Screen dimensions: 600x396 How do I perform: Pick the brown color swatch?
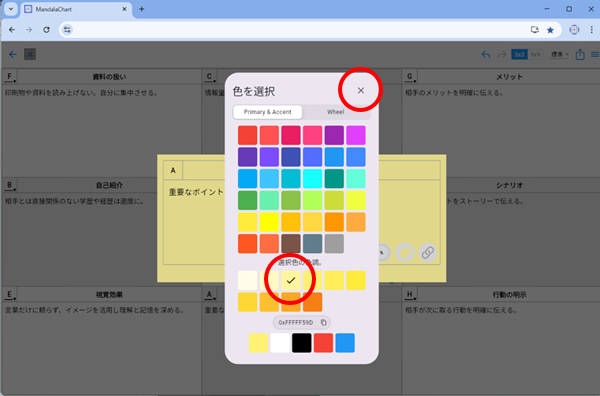pyautogui.click(x=291, y=244)
